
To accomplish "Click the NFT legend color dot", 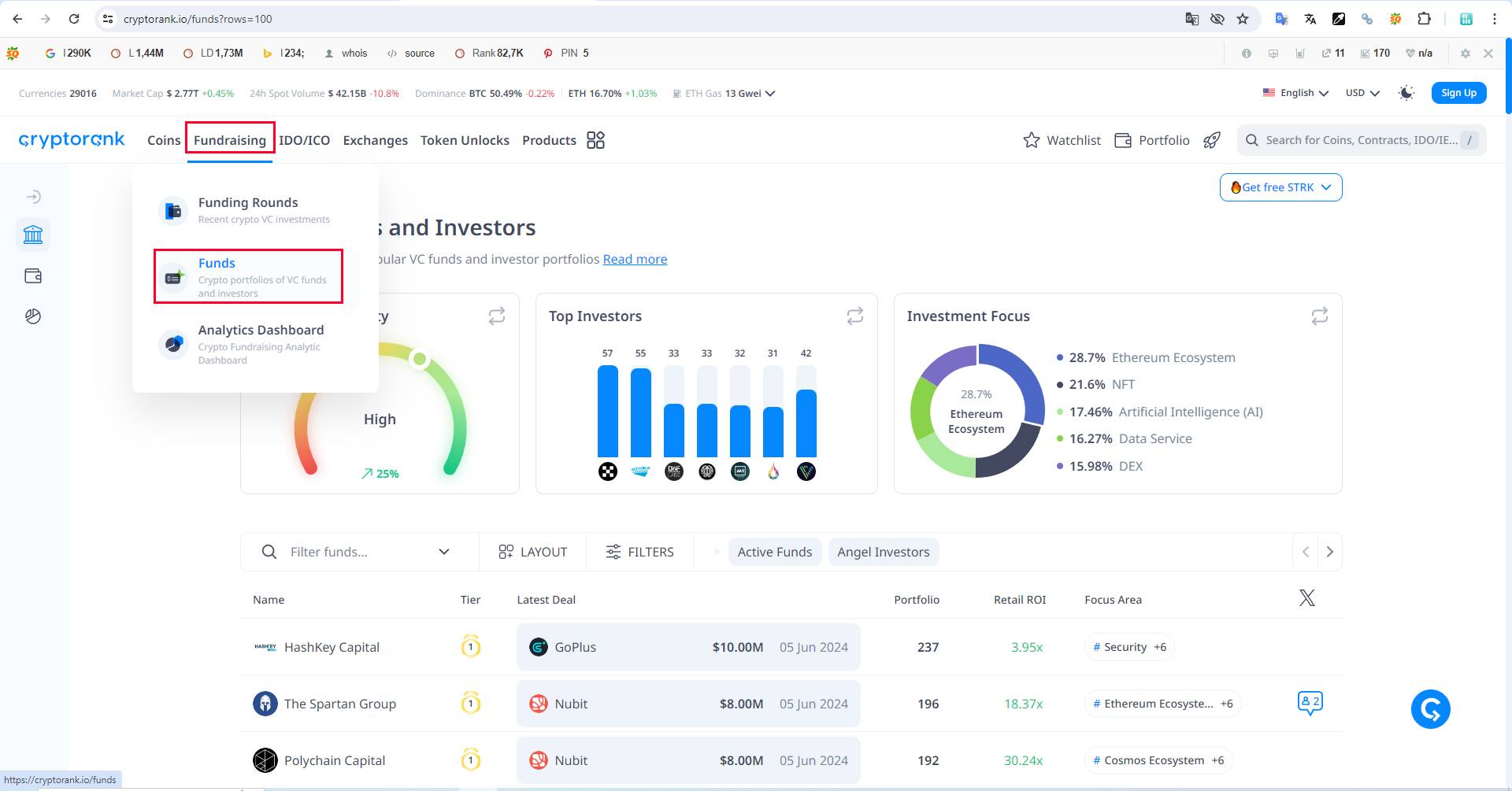I will [x=1060, y=385].
